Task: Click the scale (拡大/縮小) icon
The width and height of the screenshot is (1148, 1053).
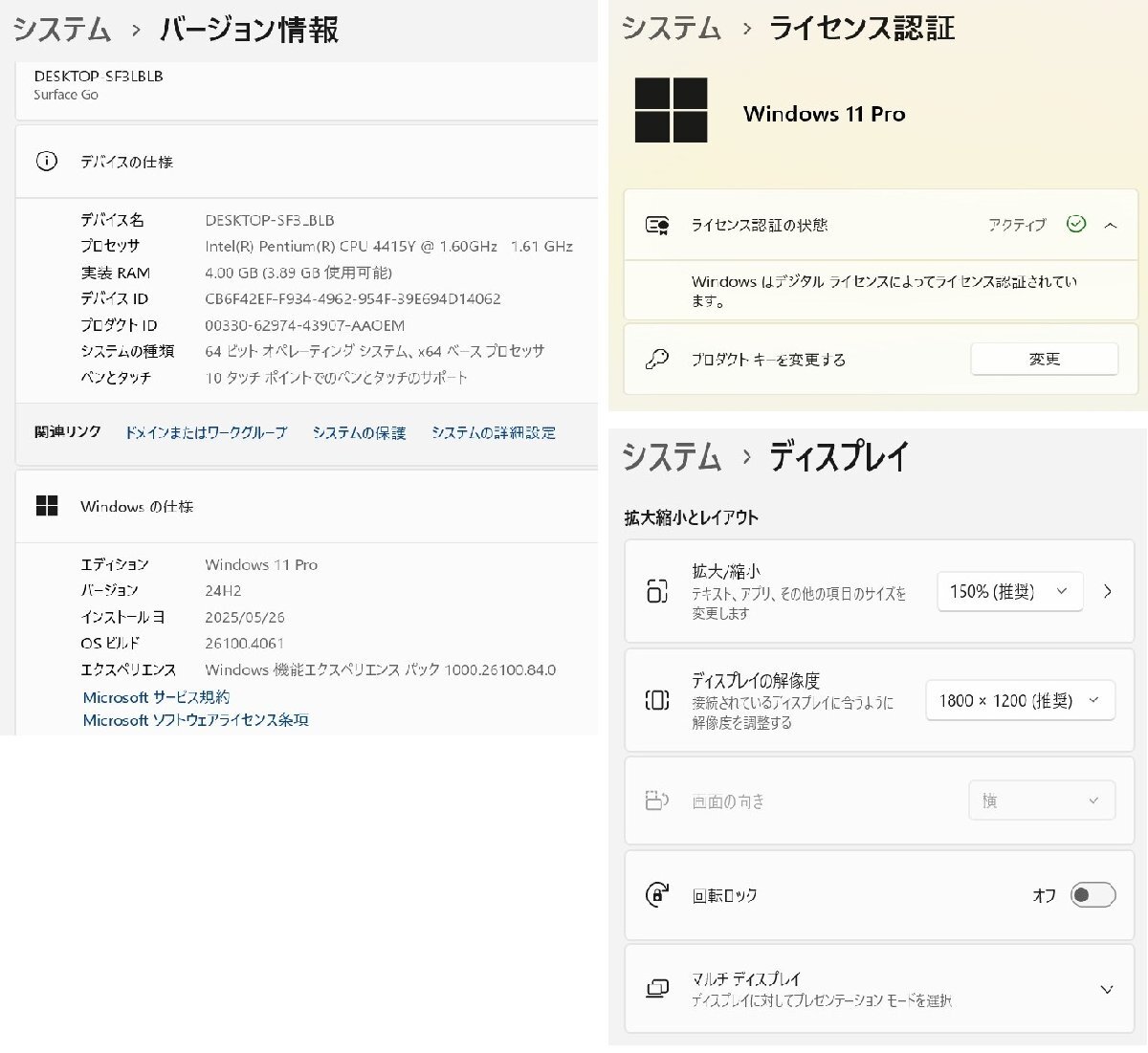Action: pyautogui.click(x=657, y=591)
